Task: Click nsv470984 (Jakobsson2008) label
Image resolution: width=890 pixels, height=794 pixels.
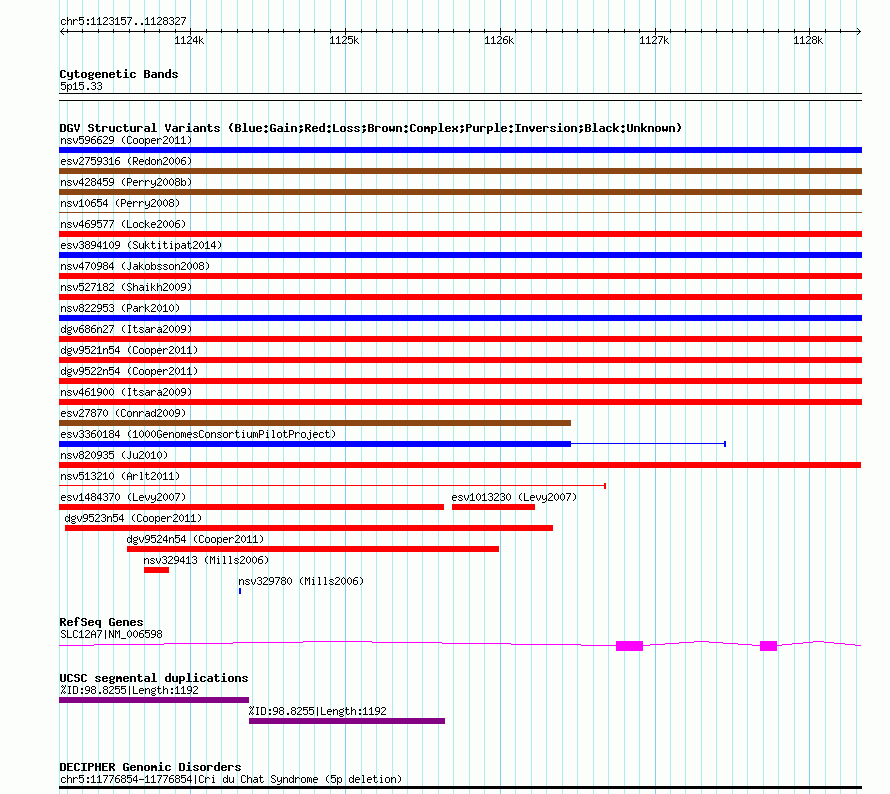Action: pyautogui.click(x=135, y=266)
